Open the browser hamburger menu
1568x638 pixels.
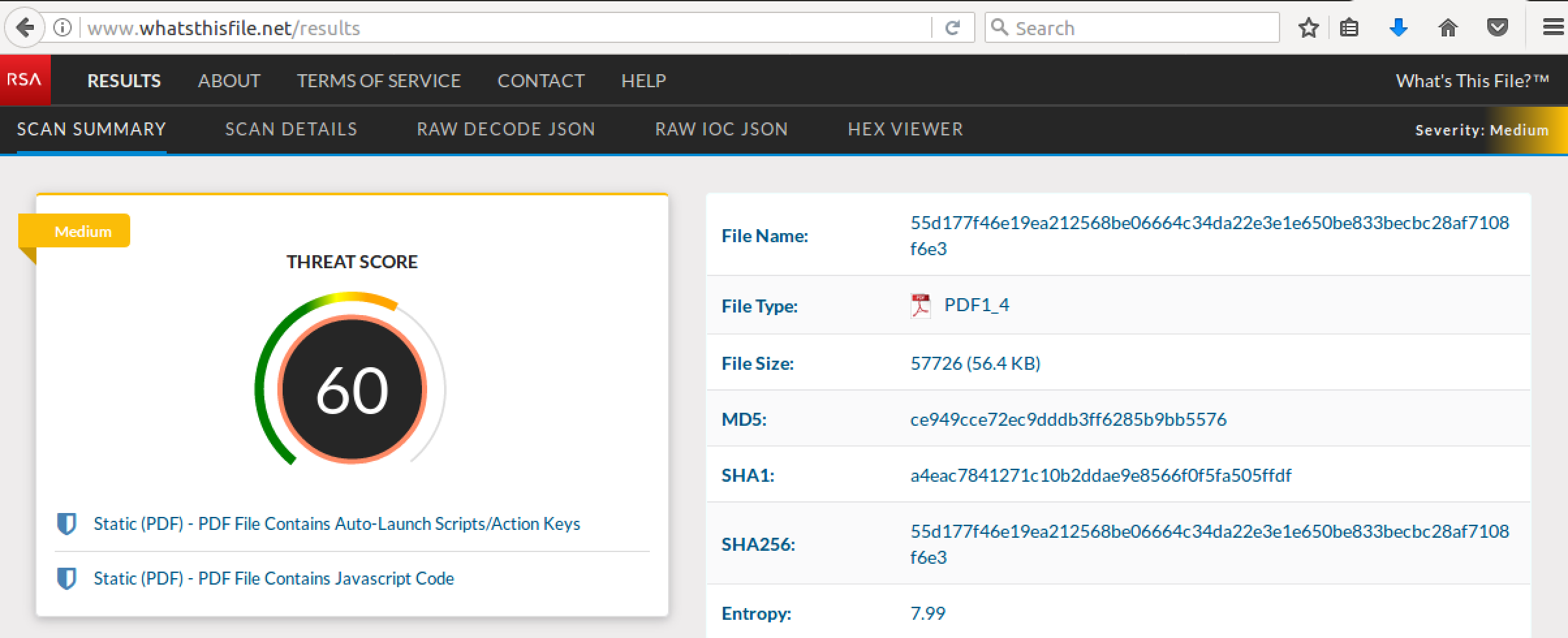coord(1552,28)
